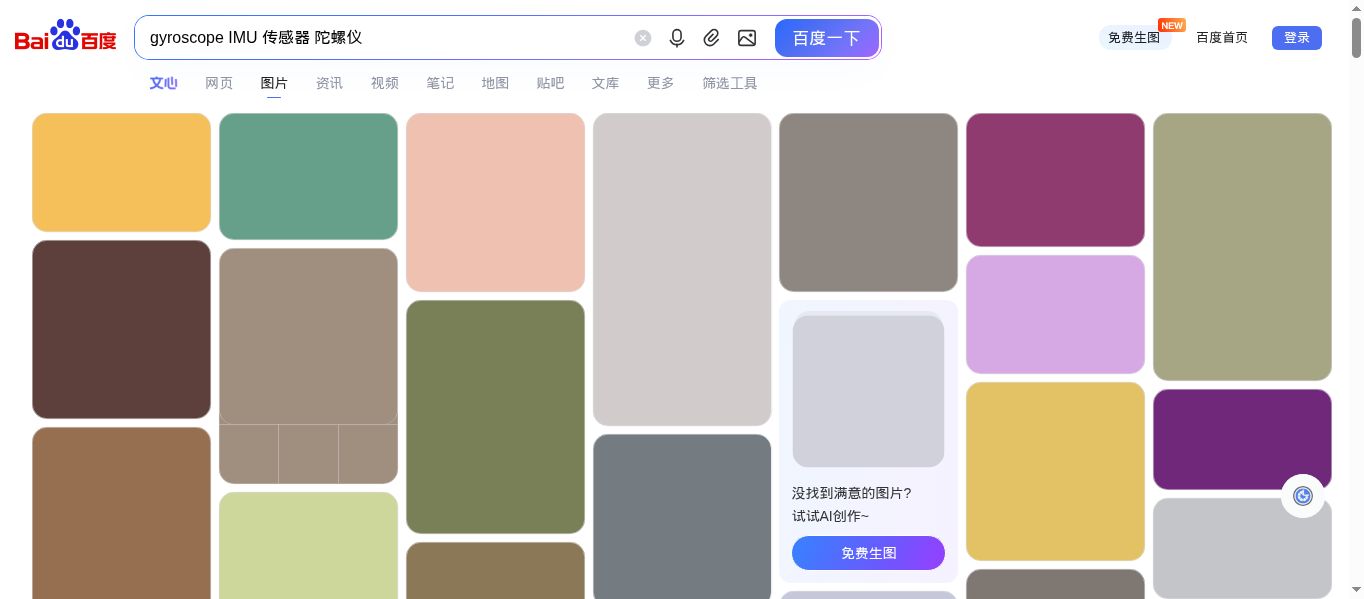
Task: Click the 登录 button
Action: 1297,38
